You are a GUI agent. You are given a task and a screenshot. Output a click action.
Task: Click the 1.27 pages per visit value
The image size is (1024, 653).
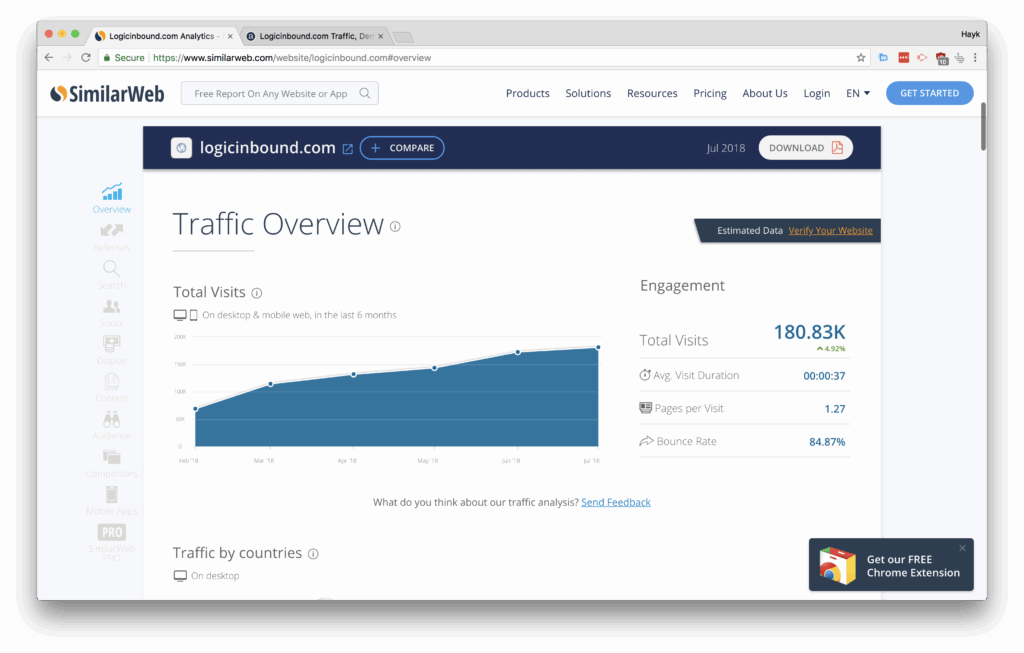[x=835, y=409]
